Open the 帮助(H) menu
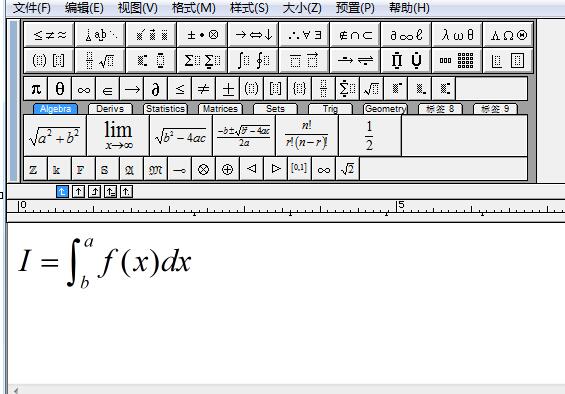 pyautogui.click(x=409, y=8)
